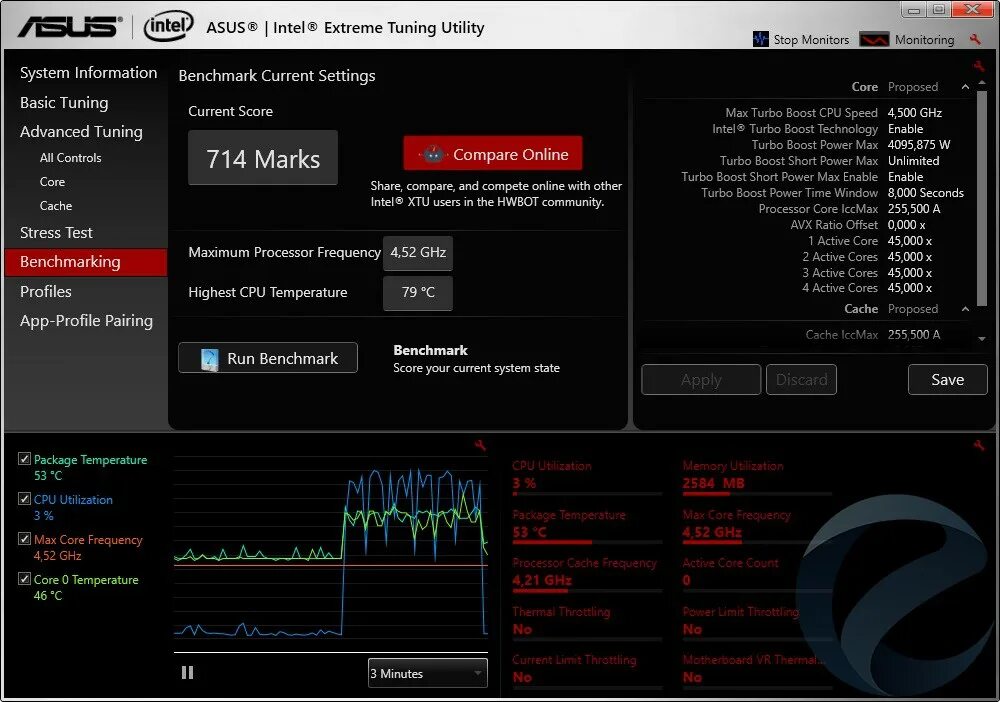Click the Processor Core IccMax 255,500 A value
1000x702 pixels.
[x=913, y=208]
